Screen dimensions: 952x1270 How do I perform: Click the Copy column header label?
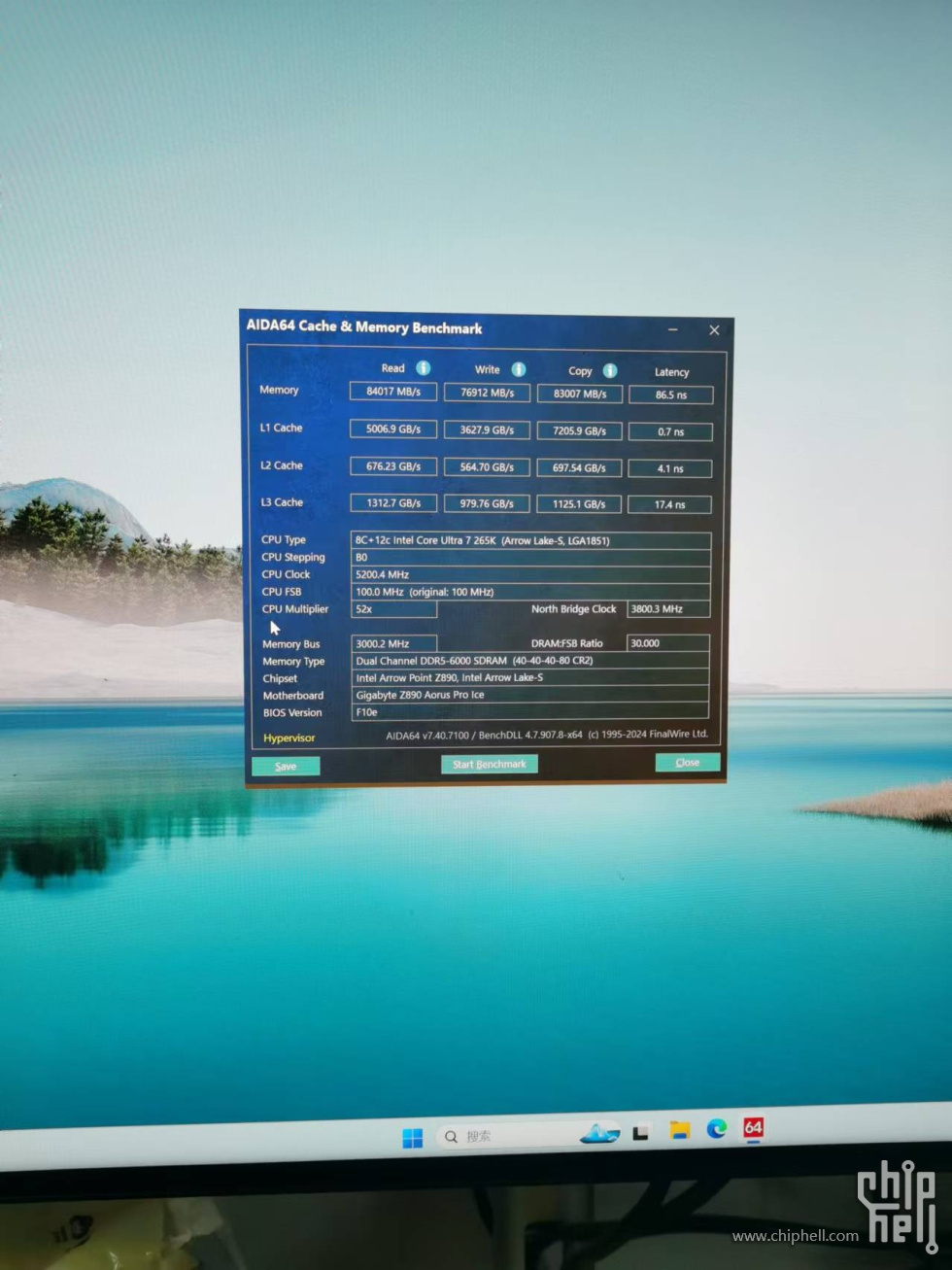(x=580, y=371)
